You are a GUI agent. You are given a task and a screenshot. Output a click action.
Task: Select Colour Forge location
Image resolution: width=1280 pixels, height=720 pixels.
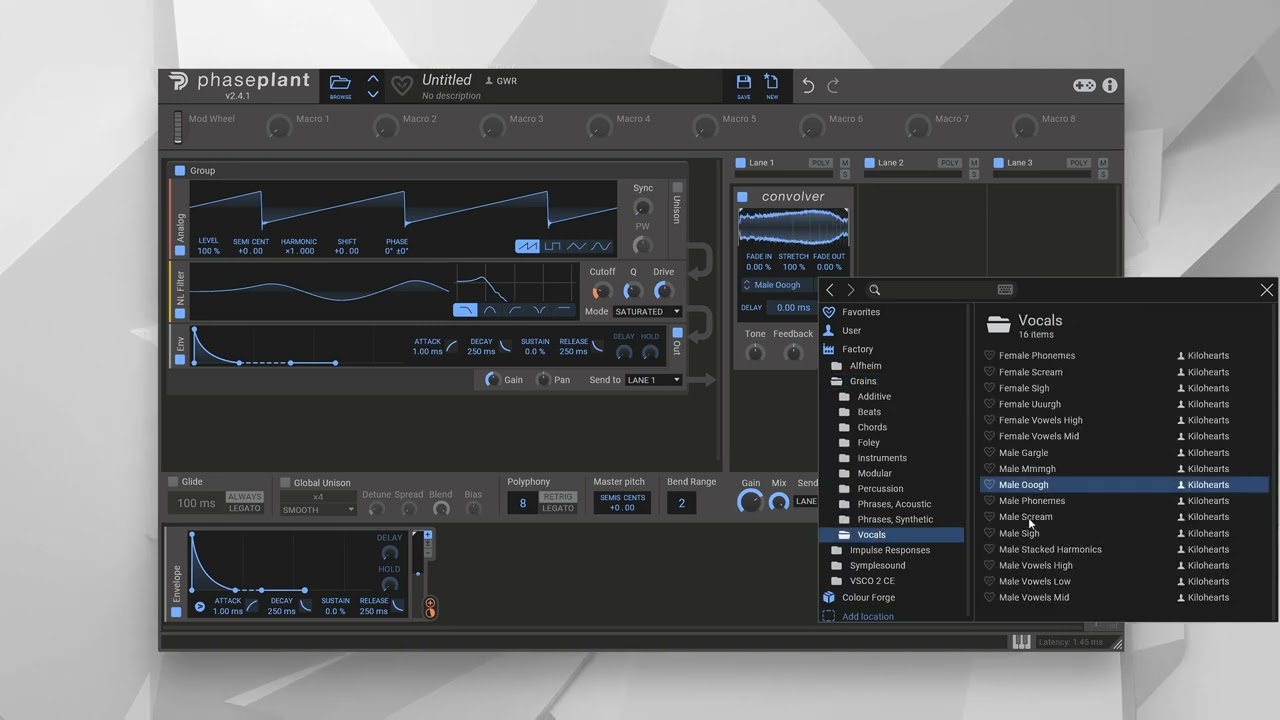868,598
